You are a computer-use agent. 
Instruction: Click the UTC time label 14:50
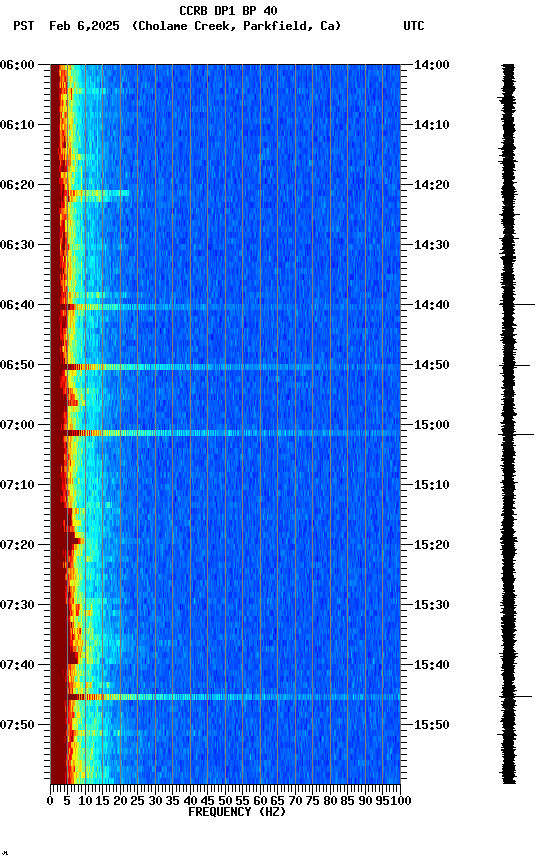432,365
